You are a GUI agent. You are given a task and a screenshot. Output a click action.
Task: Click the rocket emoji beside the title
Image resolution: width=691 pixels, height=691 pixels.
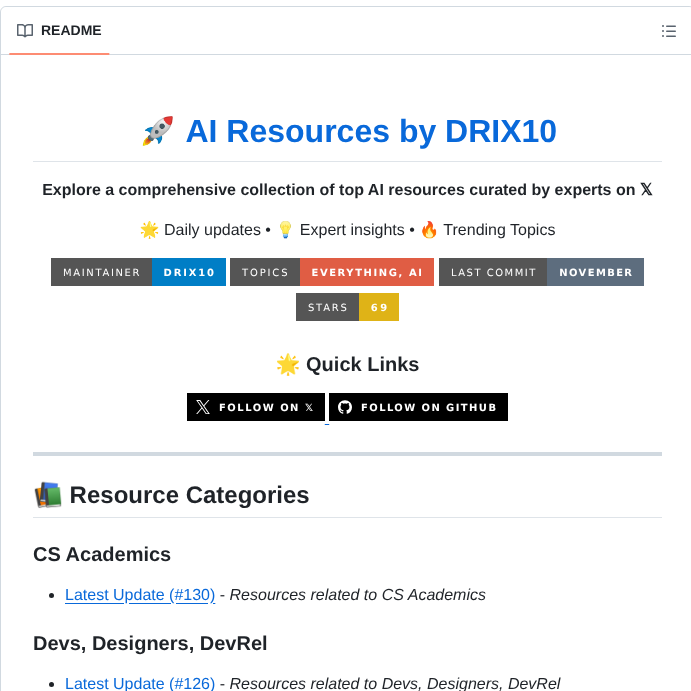[158, 131]
